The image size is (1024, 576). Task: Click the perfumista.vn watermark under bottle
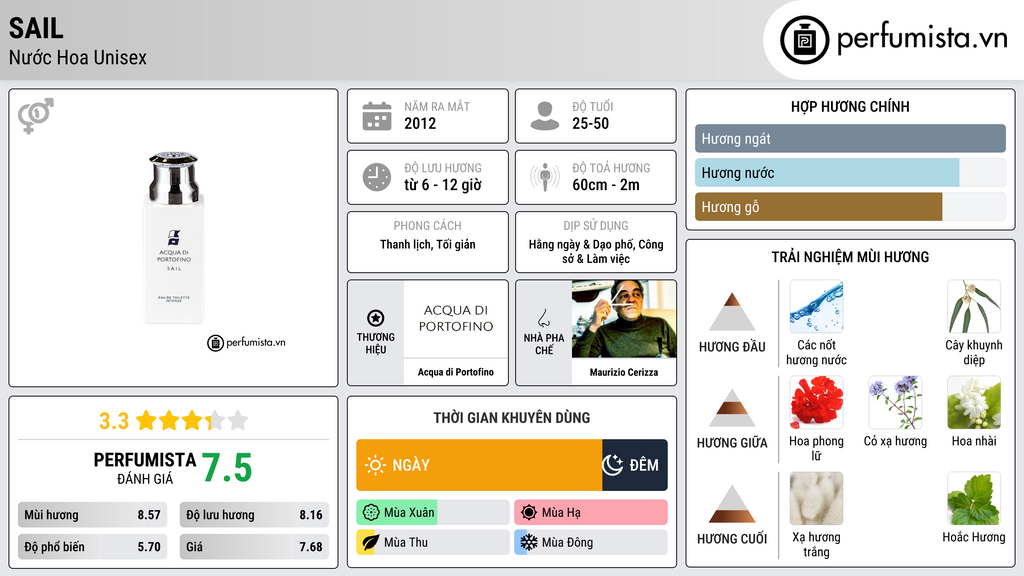(246, 342)
